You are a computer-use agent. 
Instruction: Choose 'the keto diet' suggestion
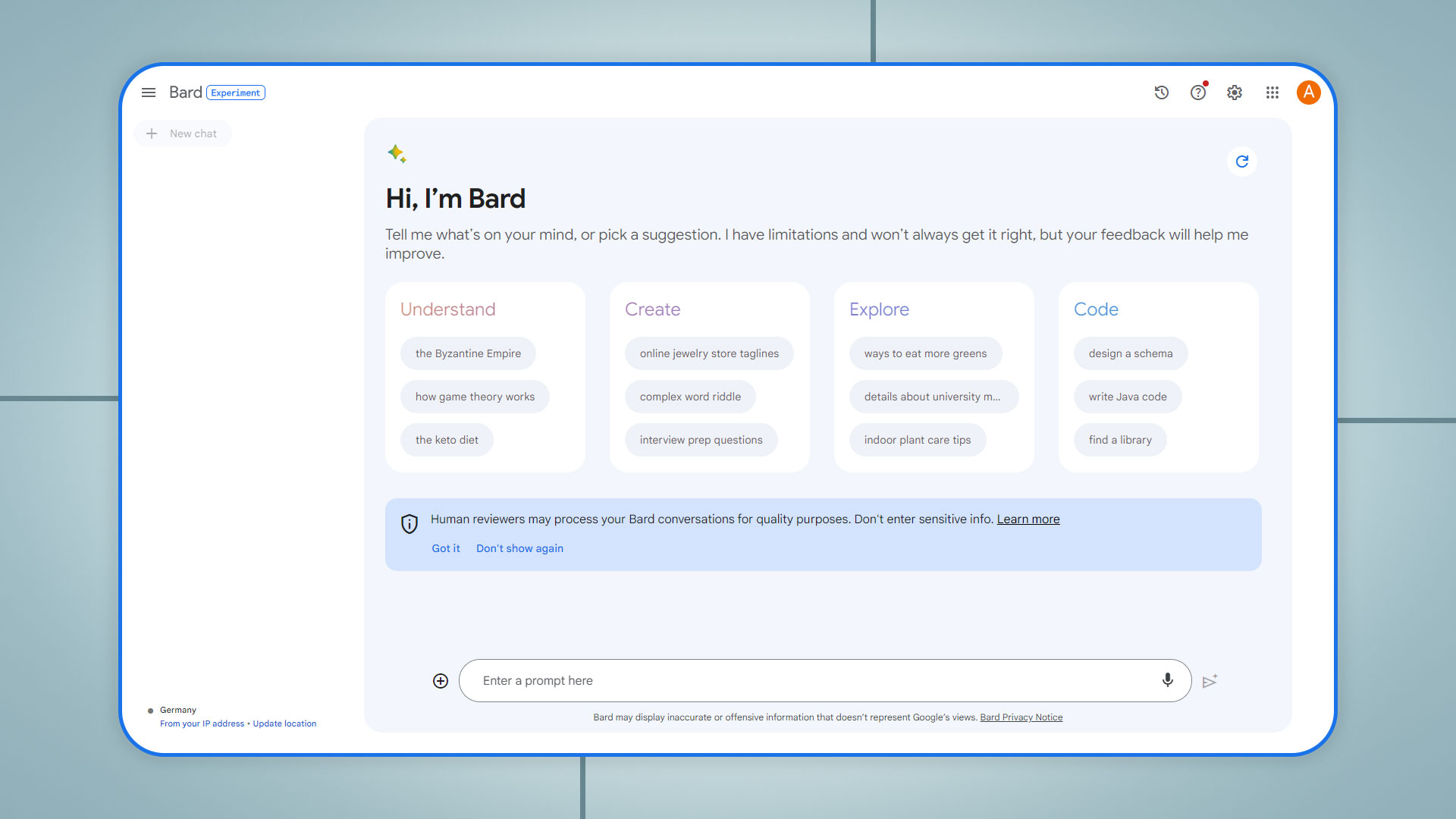pyautogui.click(x=447, y=440)
